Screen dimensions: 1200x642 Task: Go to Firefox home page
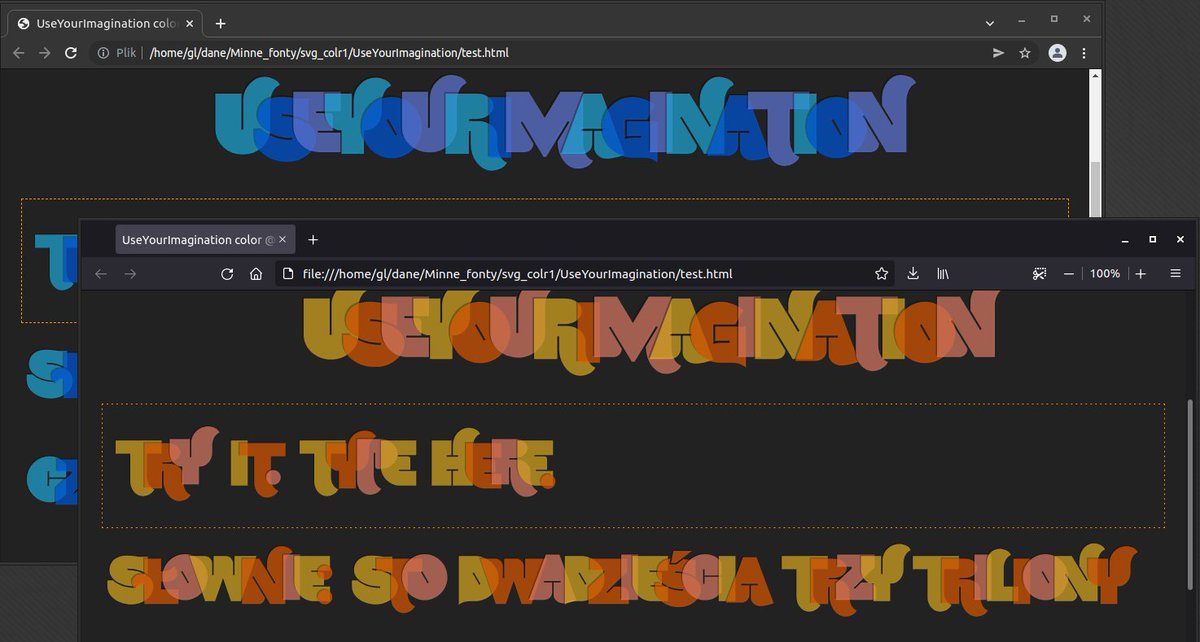pos(256,274)
